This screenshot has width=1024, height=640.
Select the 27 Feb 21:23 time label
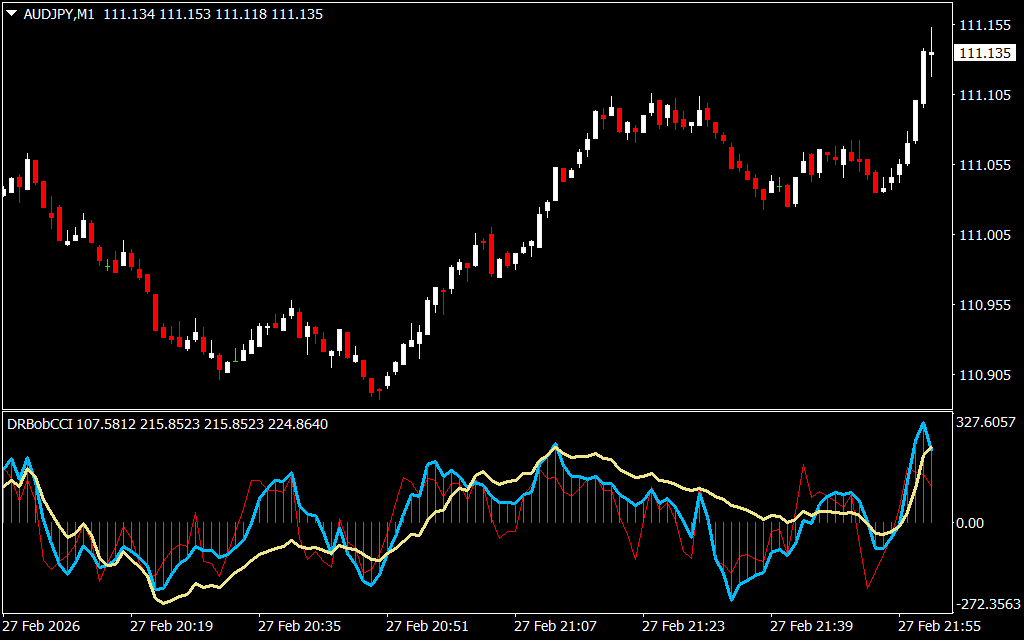(x=683, y=625)
